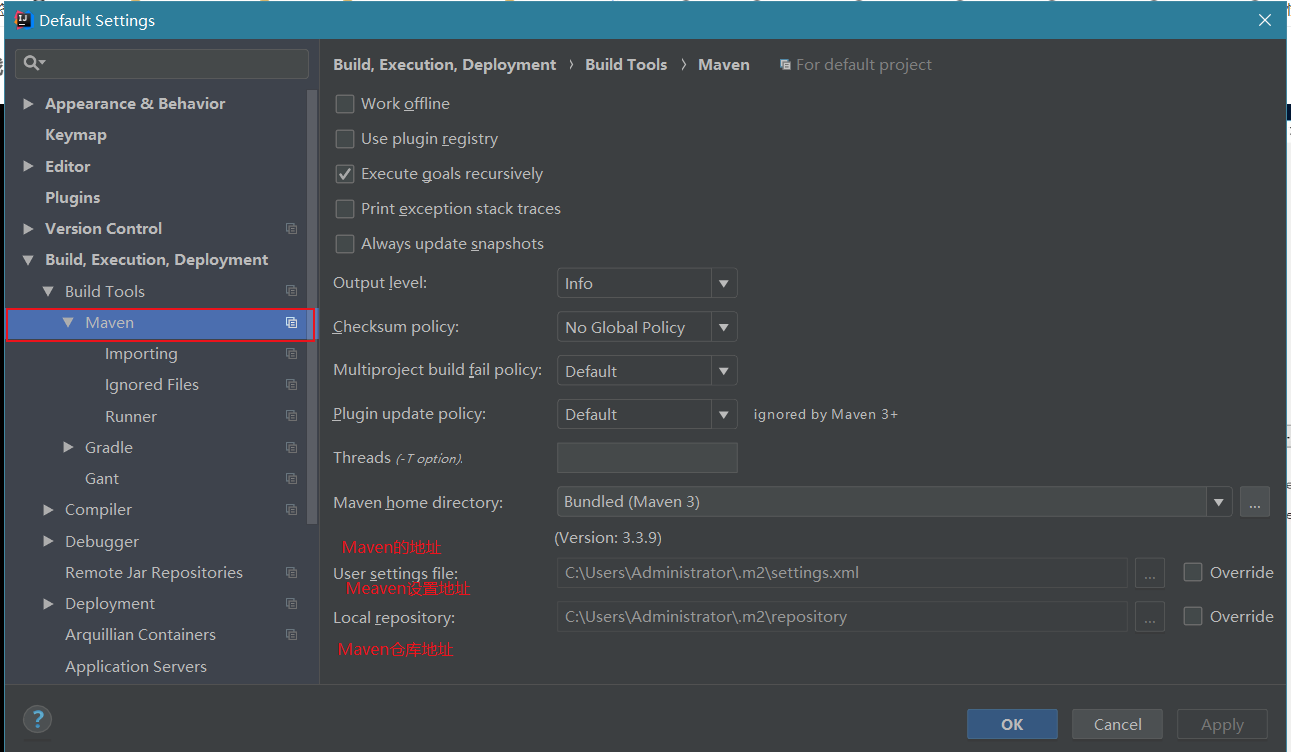Expand the Compiler tree node
Screen dimensions: 1291x752
tap(48, 510)
